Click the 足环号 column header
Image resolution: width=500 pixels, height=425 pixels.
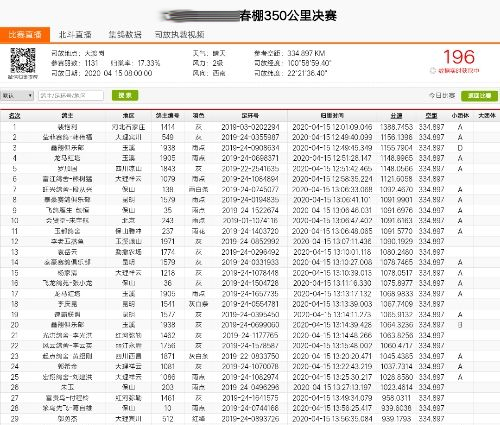point(250,116)
